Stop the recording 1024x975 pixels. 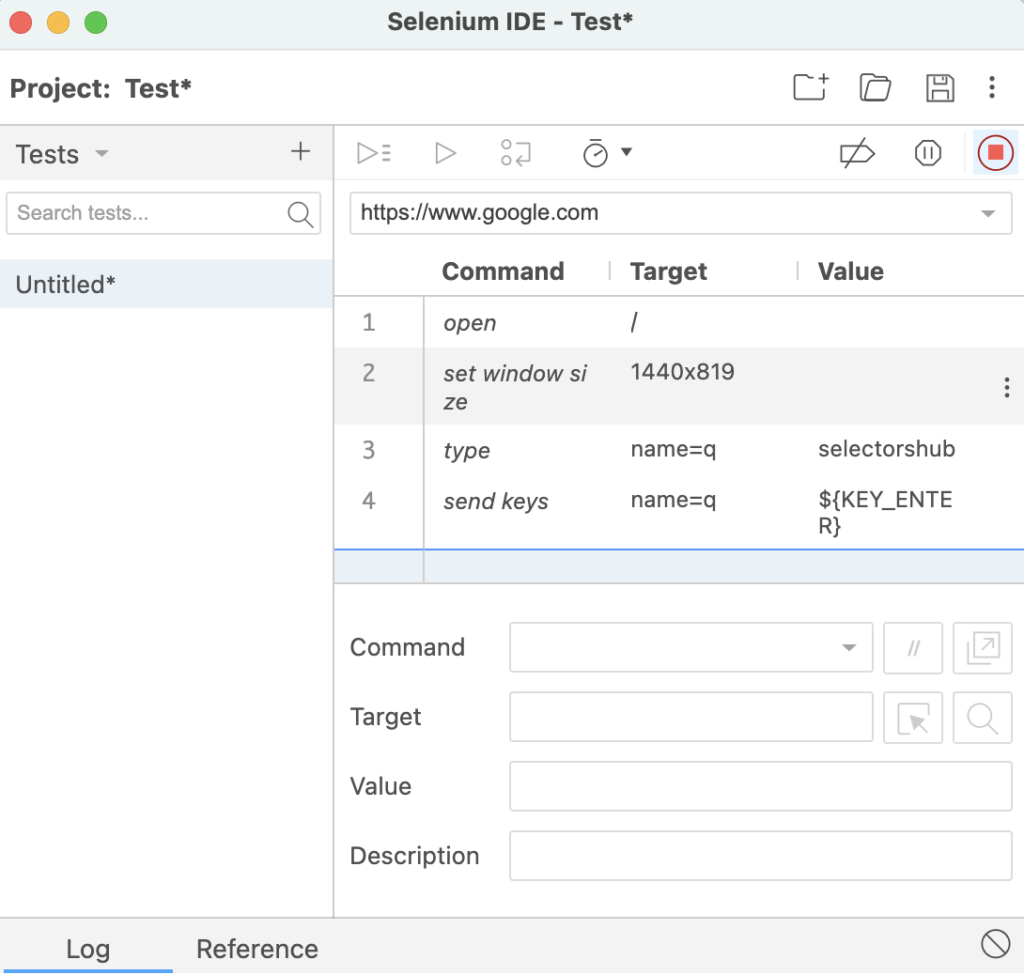point(995,153)
